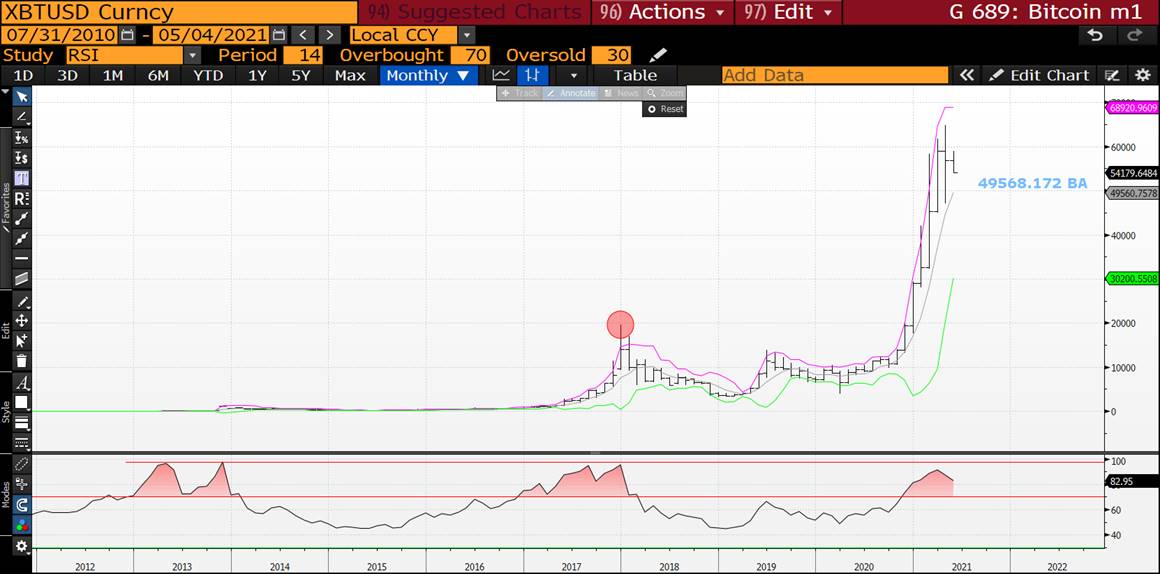
Task: Click the undo arrow icon
Action: pos(1095,35)
